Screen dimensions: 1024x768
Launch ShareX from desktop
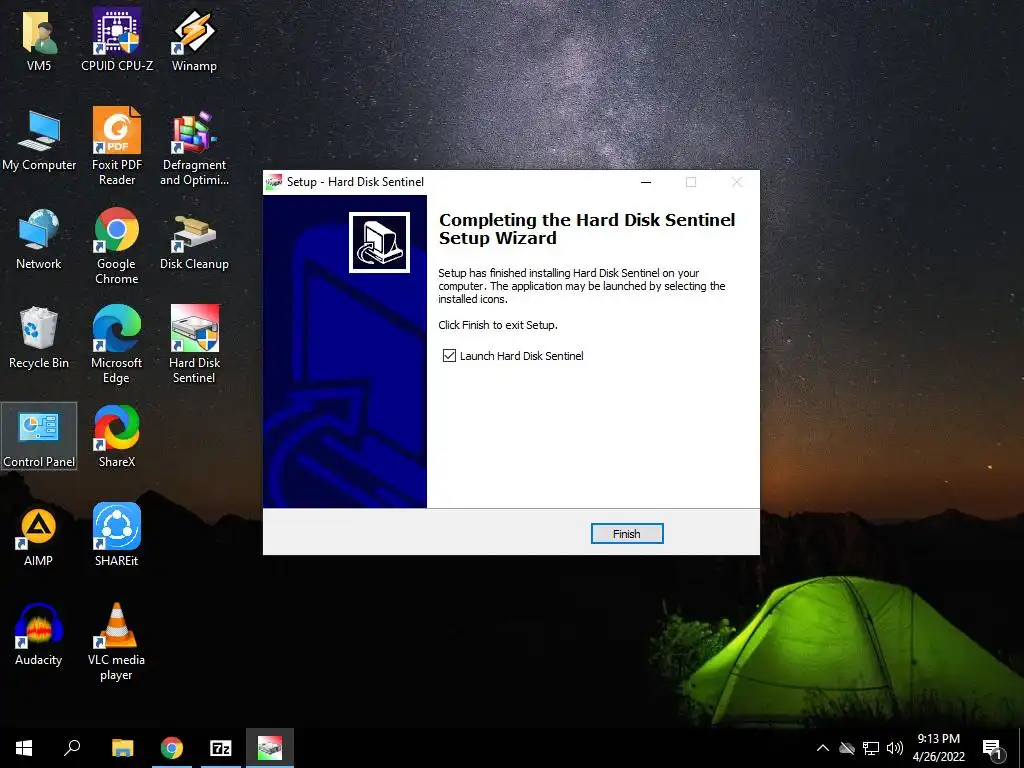pos(116,436)
